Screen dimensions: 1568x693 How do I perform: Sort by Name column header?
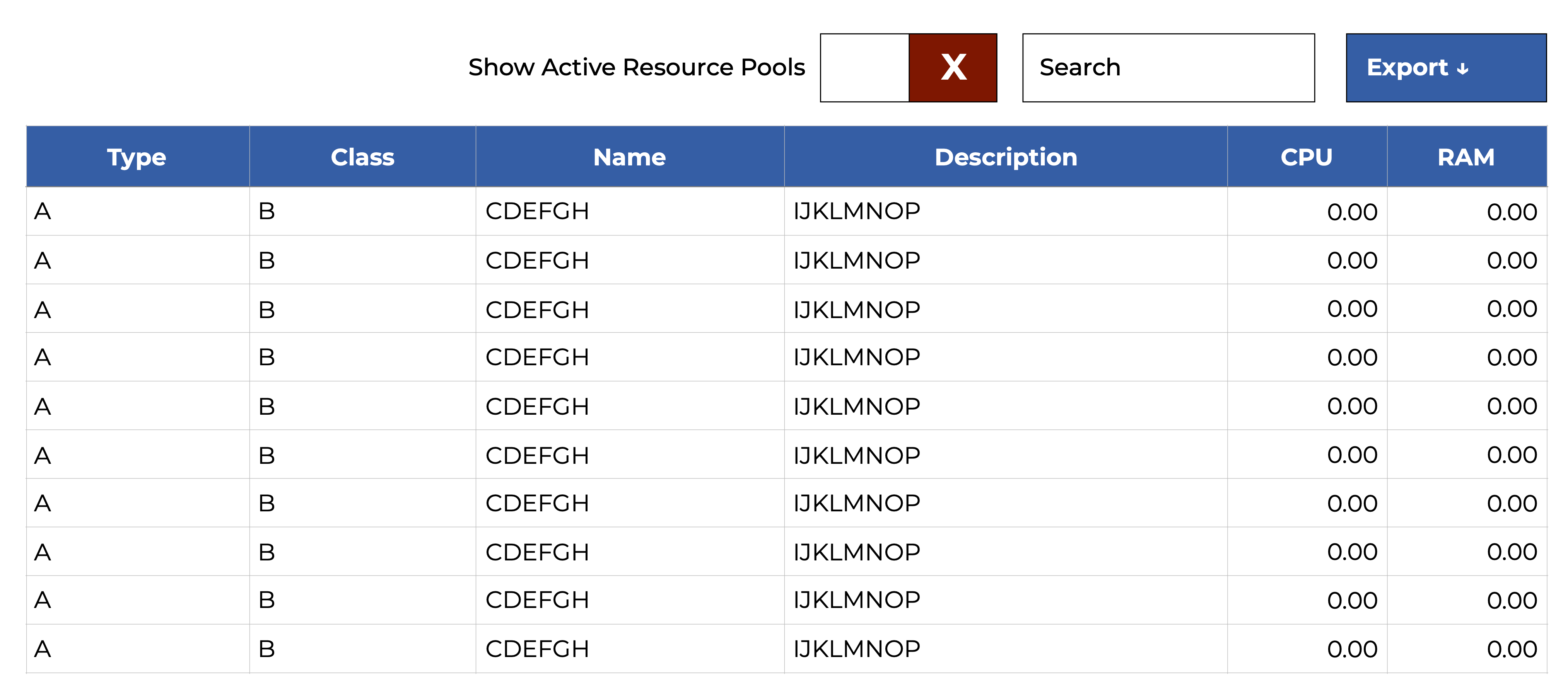(629, 157)
